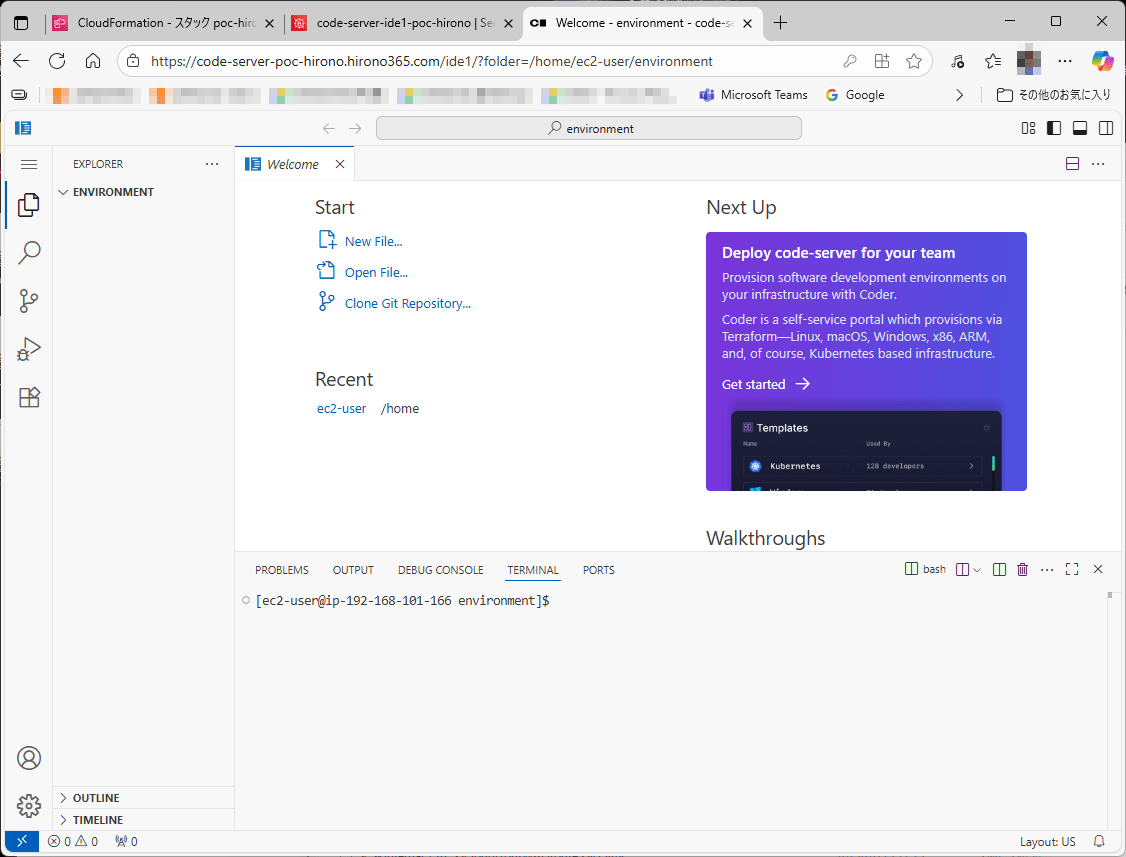Open the Explorer view in activity bar
Image resolution: width=1126 pixels, height=857 pixels.
(x=29, y=205)
